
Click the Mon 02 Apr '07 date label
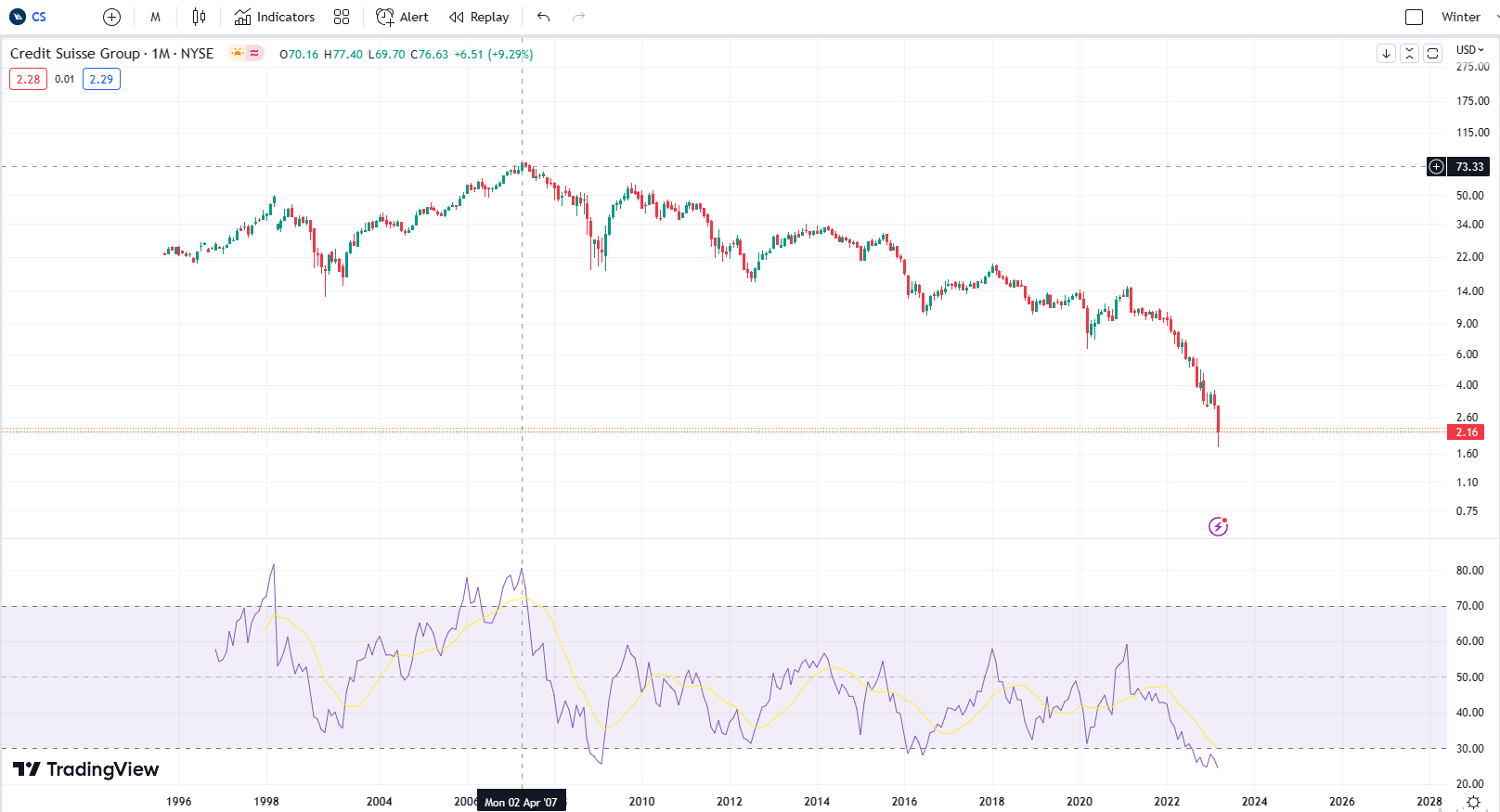click(521, 802)
